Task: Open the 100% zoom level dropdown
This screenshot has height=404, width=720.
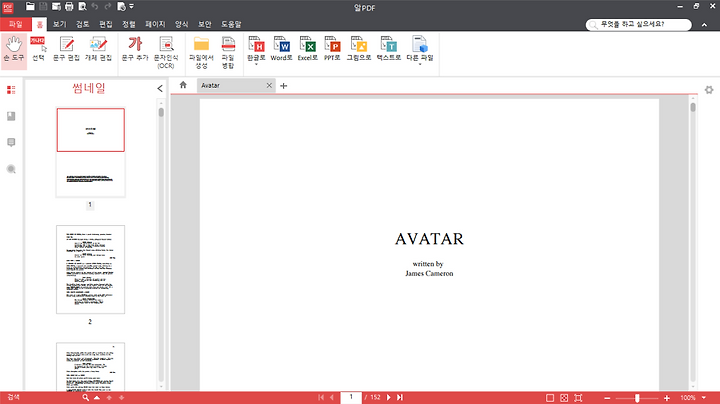Action: pyautogui.click(x=703, y=398)
